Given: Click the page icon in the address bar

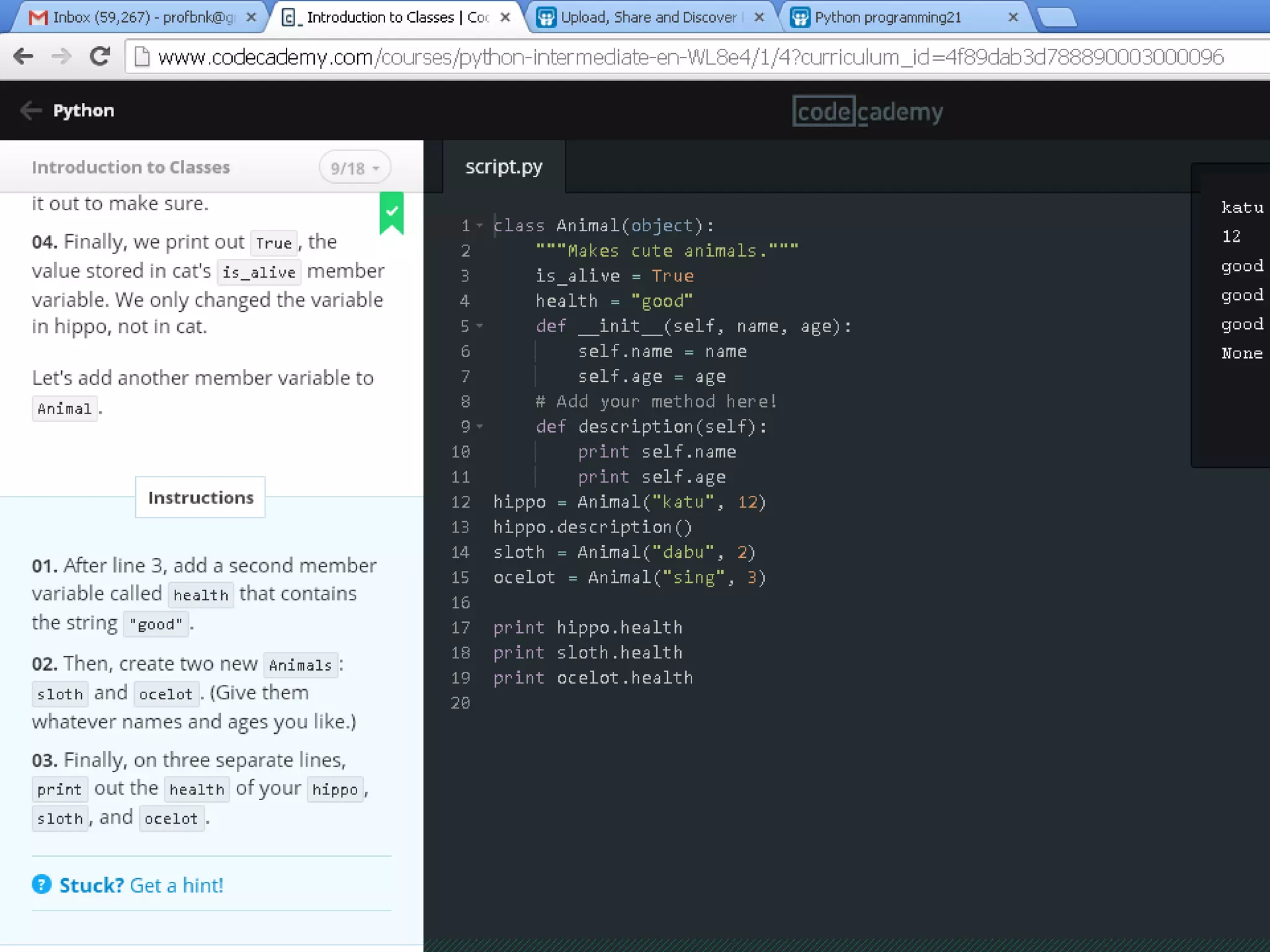Looking at the screenshot, I should point(142,57).
